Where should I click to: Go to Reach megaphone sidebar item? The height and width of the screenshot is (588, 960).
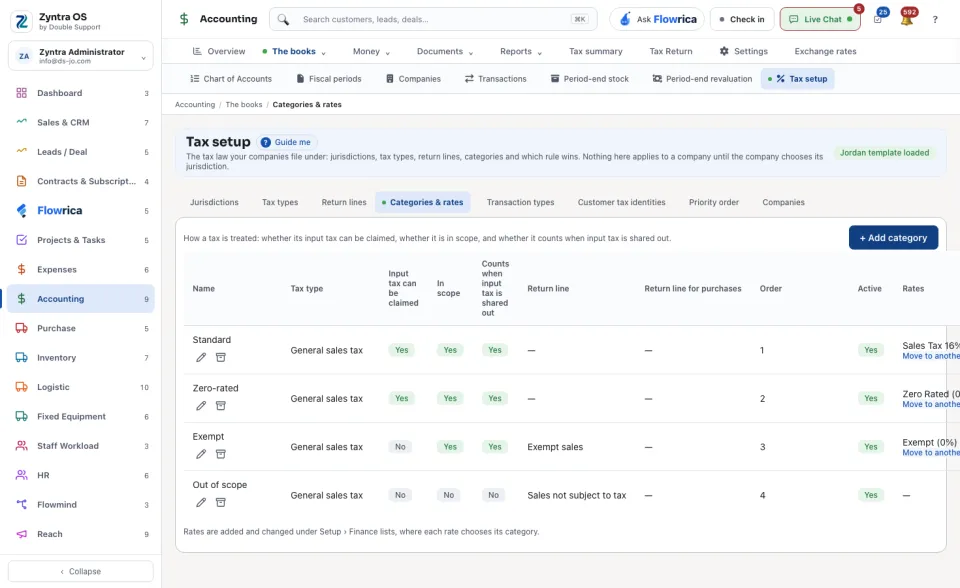(81, 534)
